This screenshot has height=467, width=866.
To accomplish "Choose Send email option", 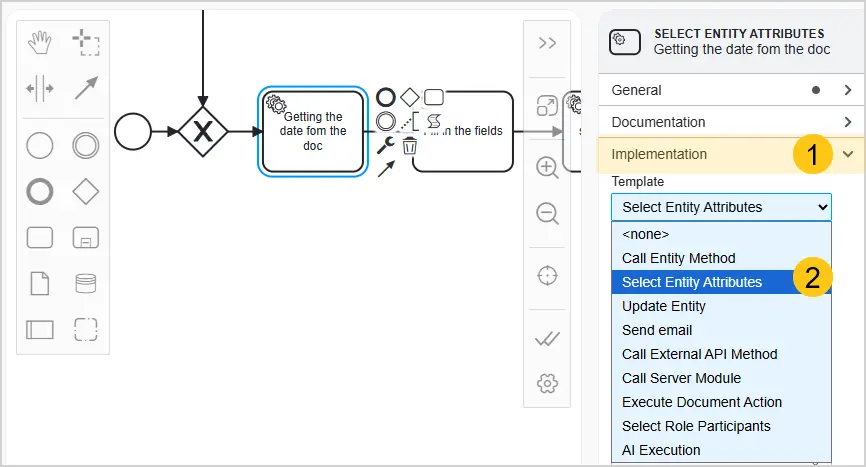I will click(x=721, y=330).
